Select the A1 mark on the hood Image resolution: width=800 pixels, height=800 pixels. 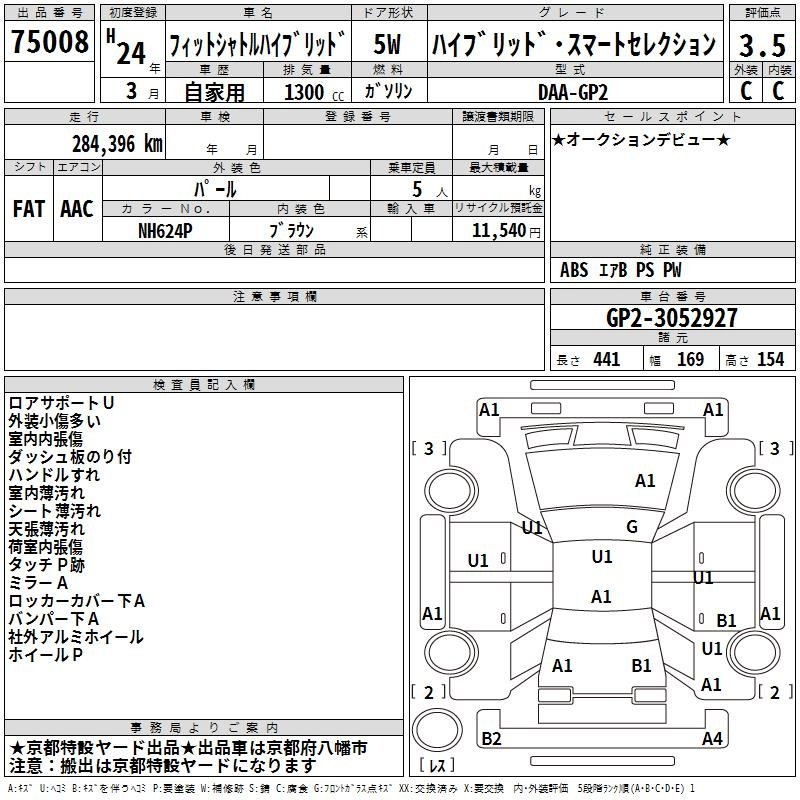(x=645, y=481)
